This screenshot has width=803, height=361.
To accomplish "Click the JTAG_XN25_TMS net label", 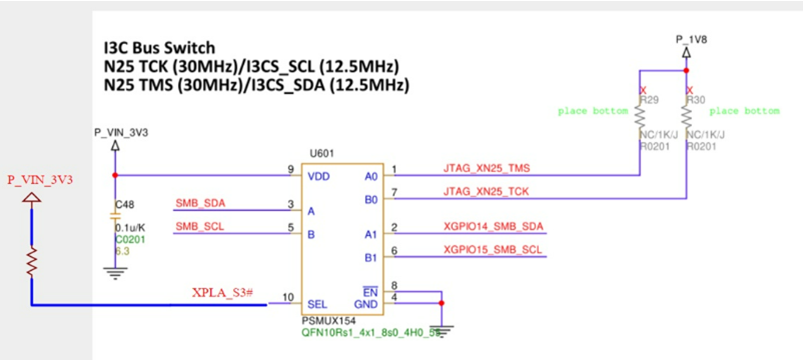I will click(486, 168).
